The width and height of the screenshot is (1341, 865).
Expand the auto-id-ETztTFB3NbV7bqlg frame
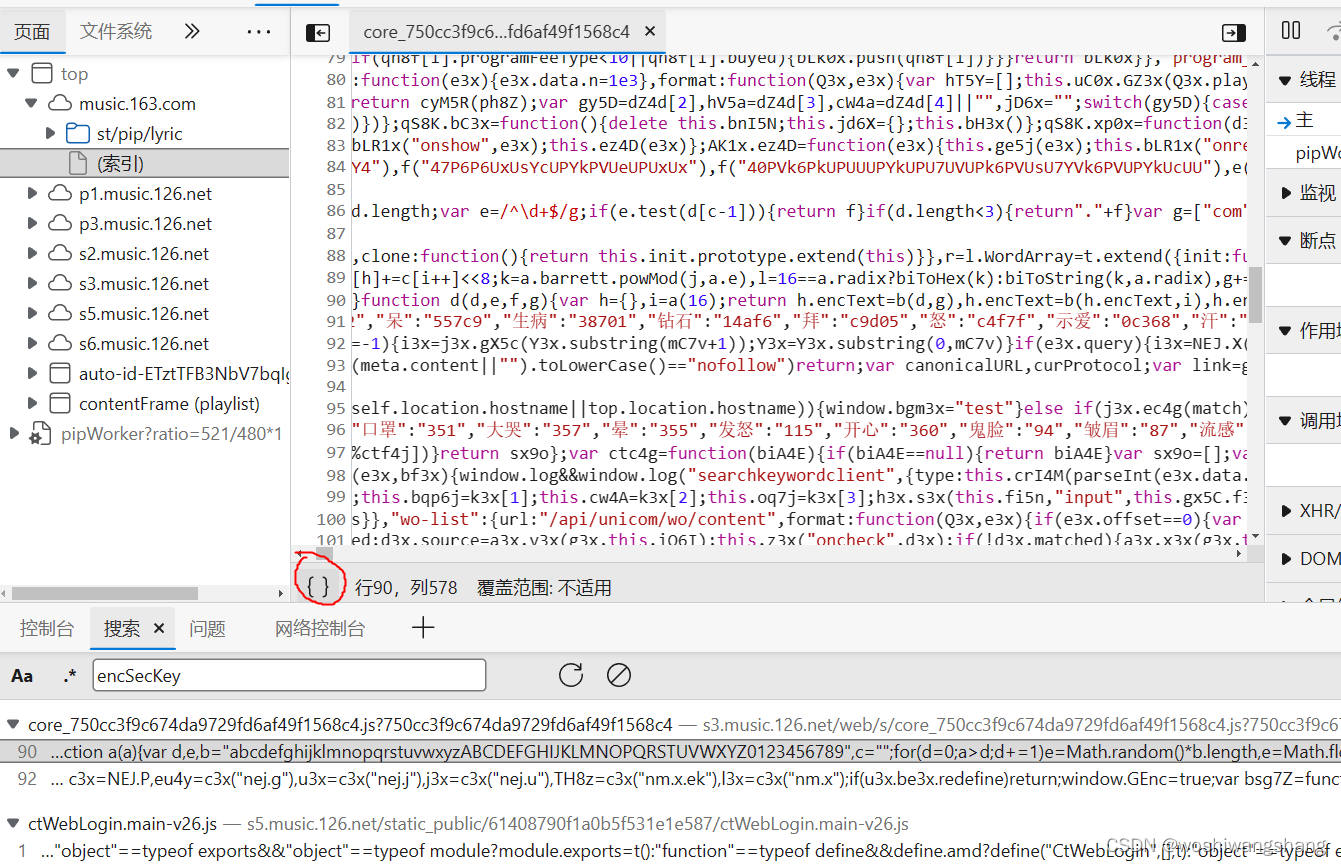[x=32, y=373]
